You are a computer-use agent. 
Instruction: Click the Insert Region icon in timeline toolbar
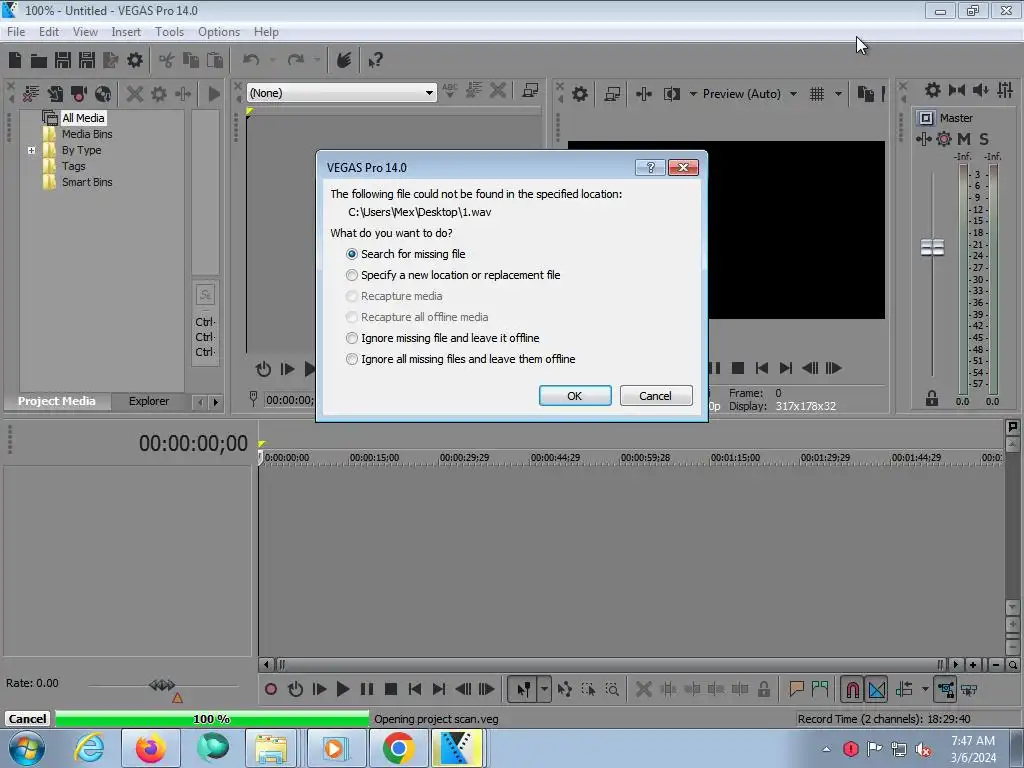tap(820, 688)
